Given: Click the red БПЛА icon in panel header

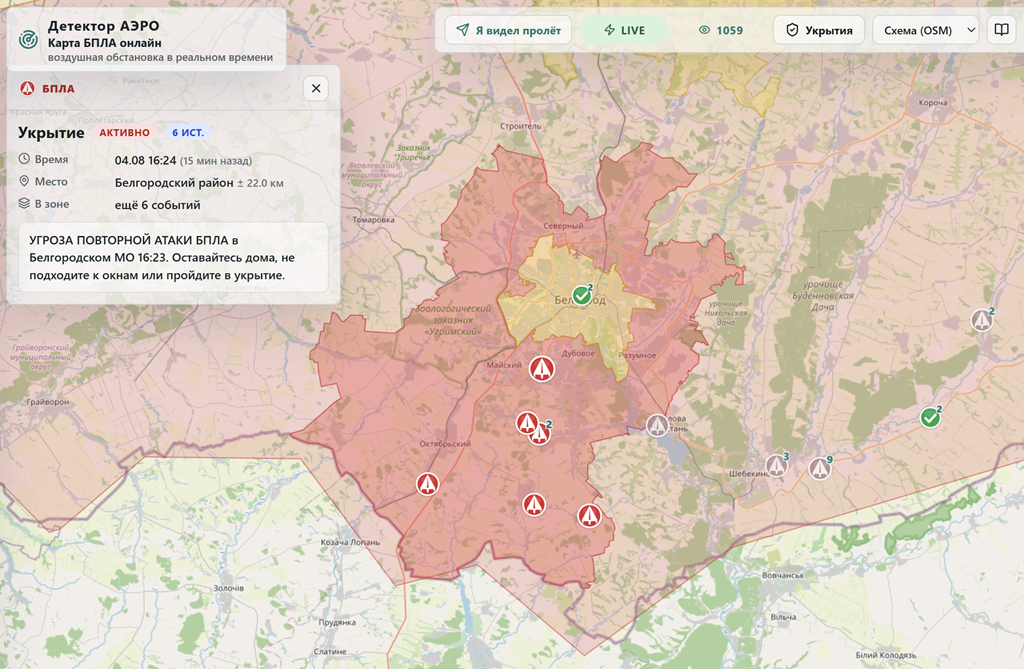Looking at the screenshot, I should pos(27,88).
